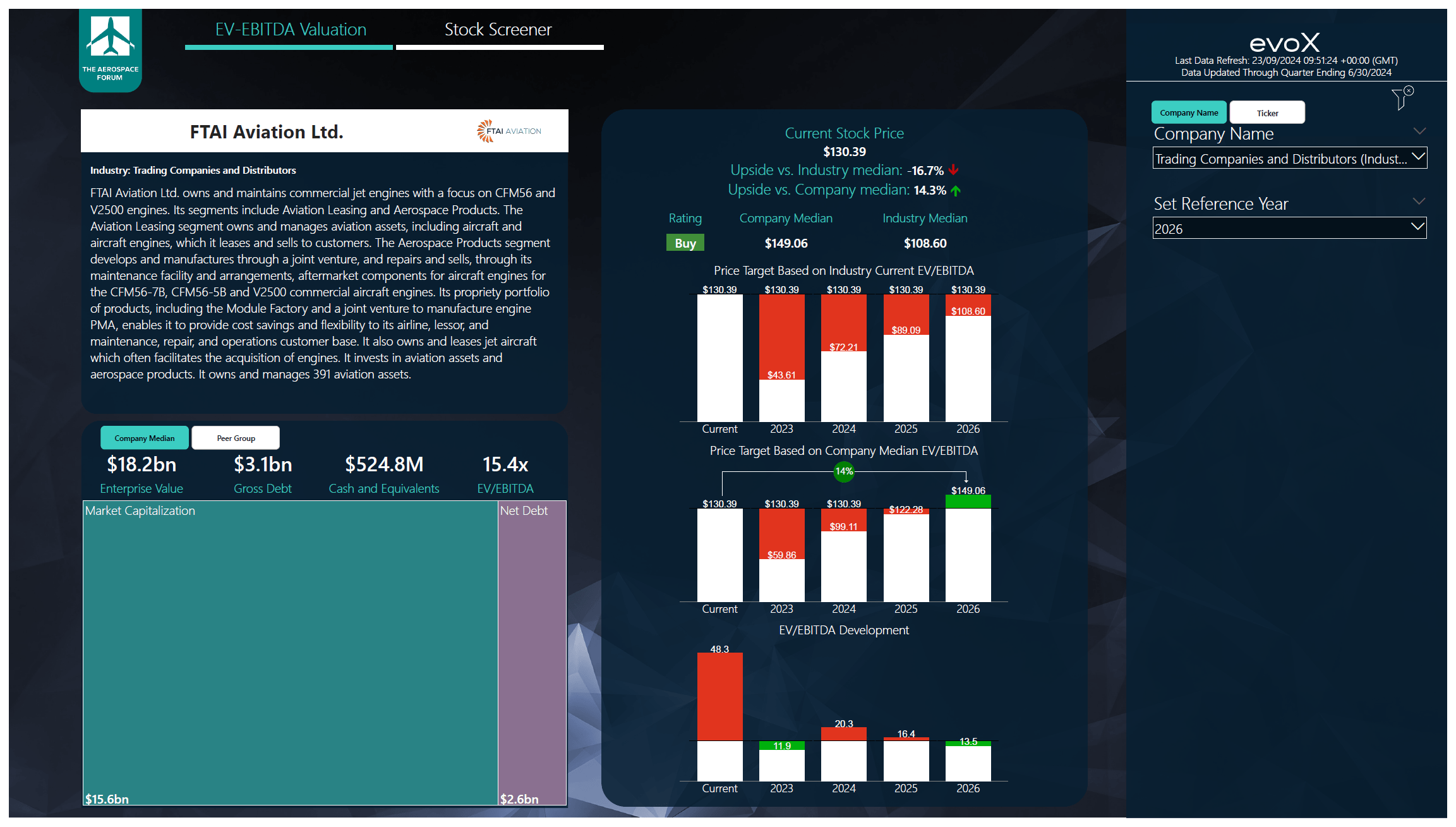
Task: Click the $524.8M Cash and Equivalents value
Action: point(384,464)
